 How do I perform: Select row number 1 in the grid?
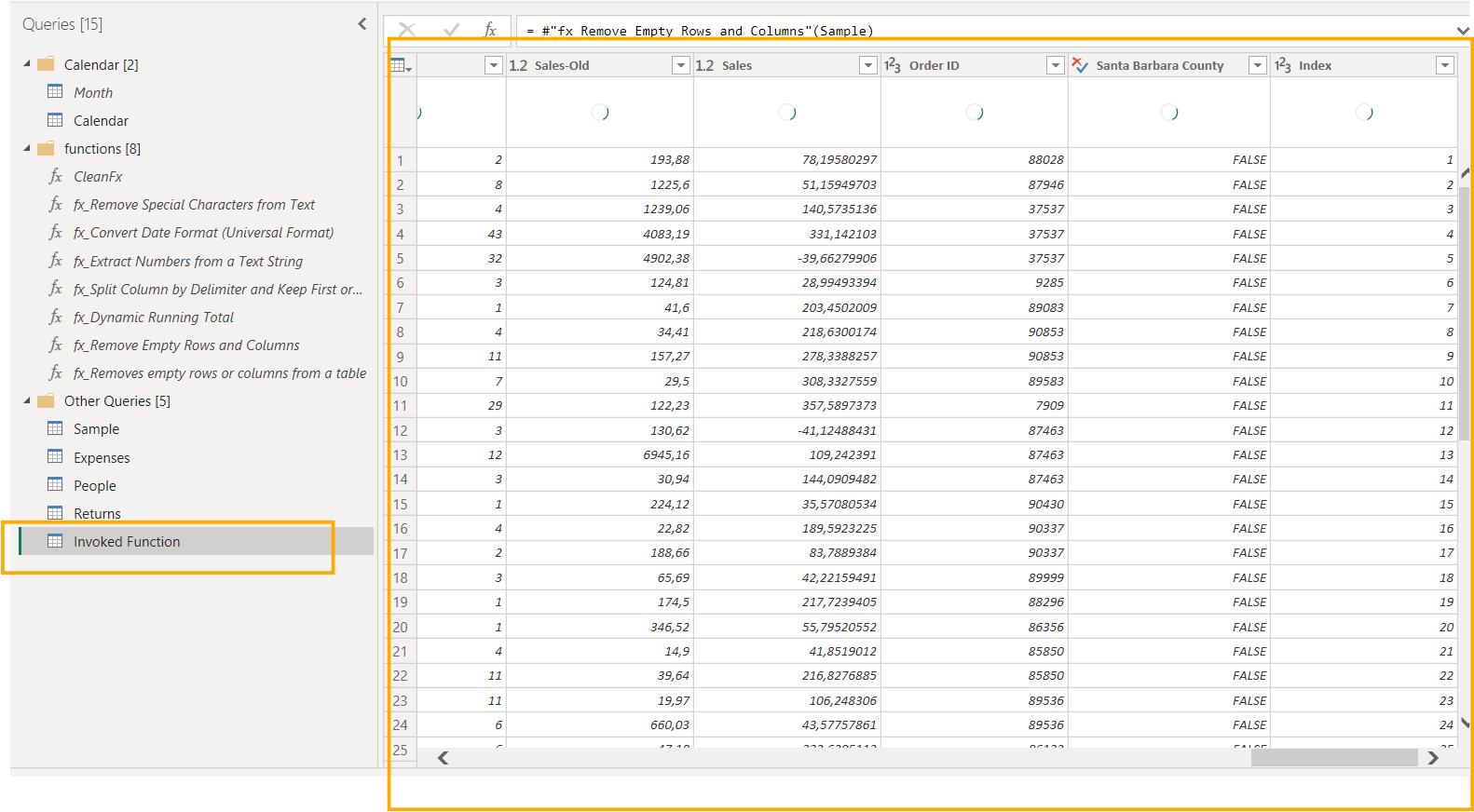401,160
